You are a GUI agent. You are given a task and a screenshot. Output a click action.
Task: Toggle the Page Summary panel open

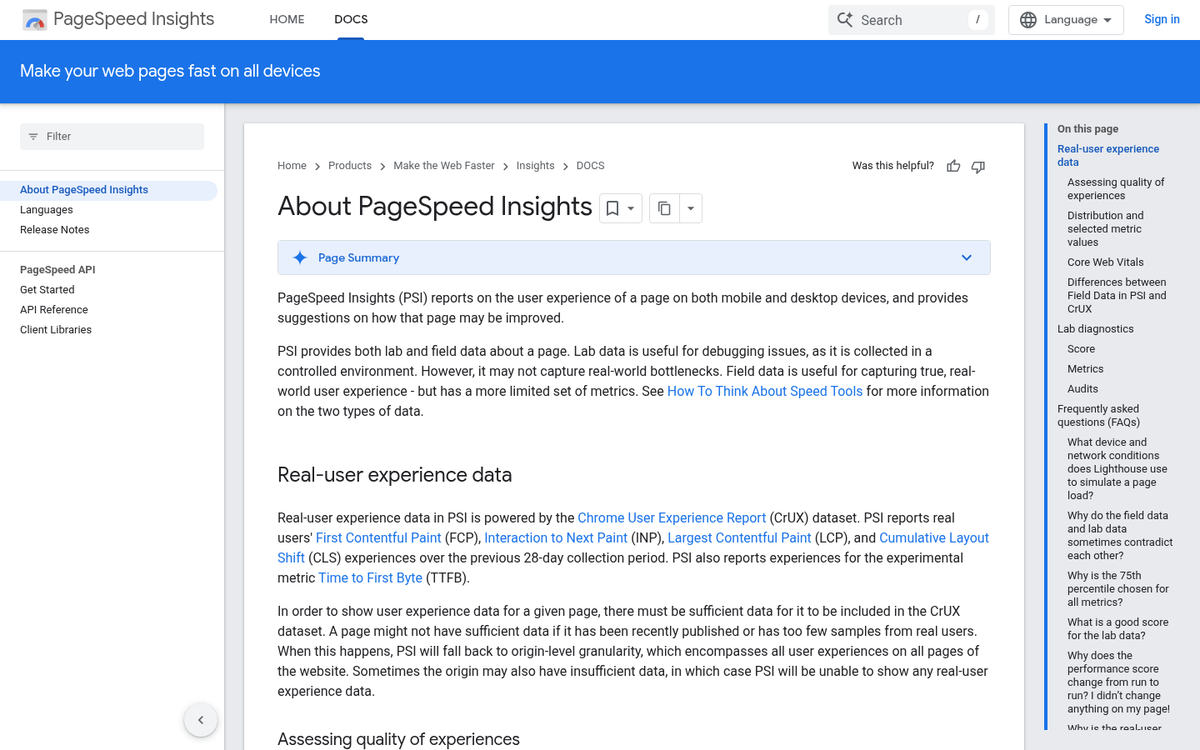click(966, 257)
